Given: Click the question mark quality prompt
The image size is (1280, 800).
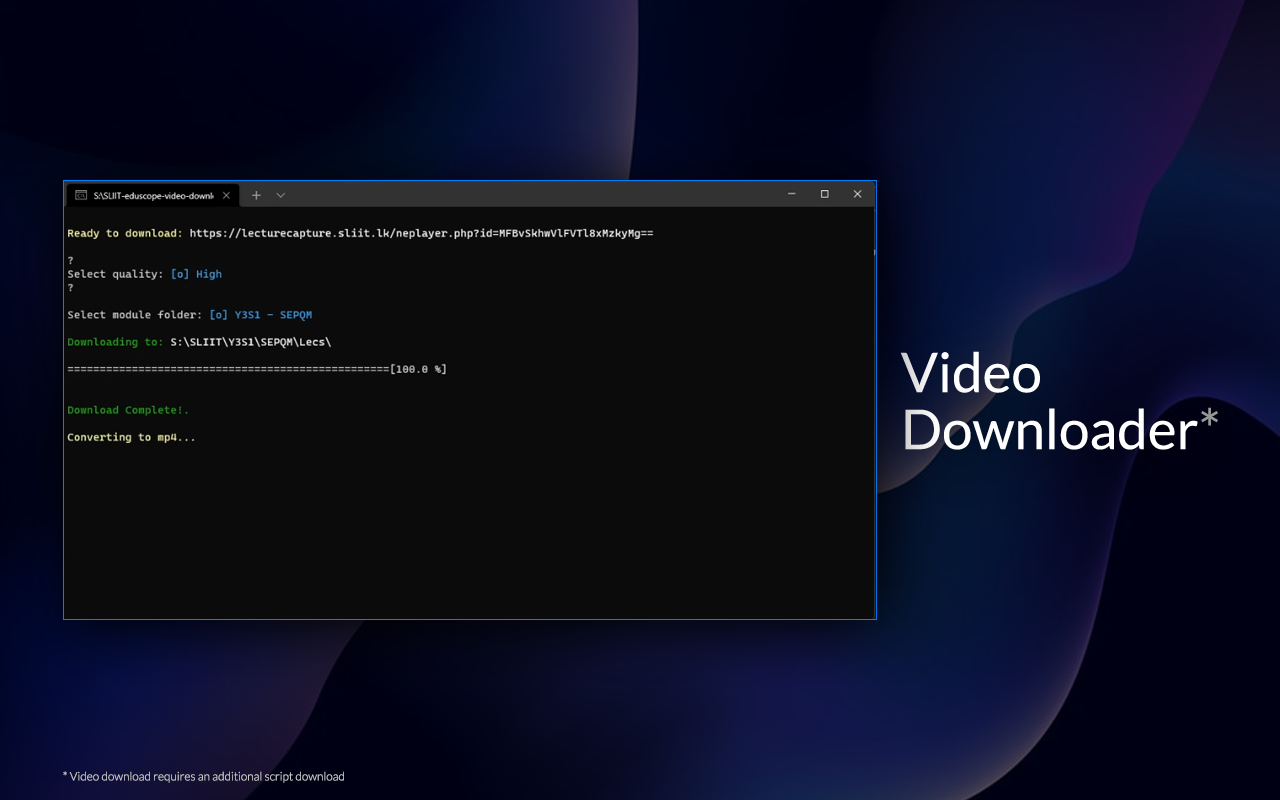Looking at the screenshot, I should tap(69, 259).
